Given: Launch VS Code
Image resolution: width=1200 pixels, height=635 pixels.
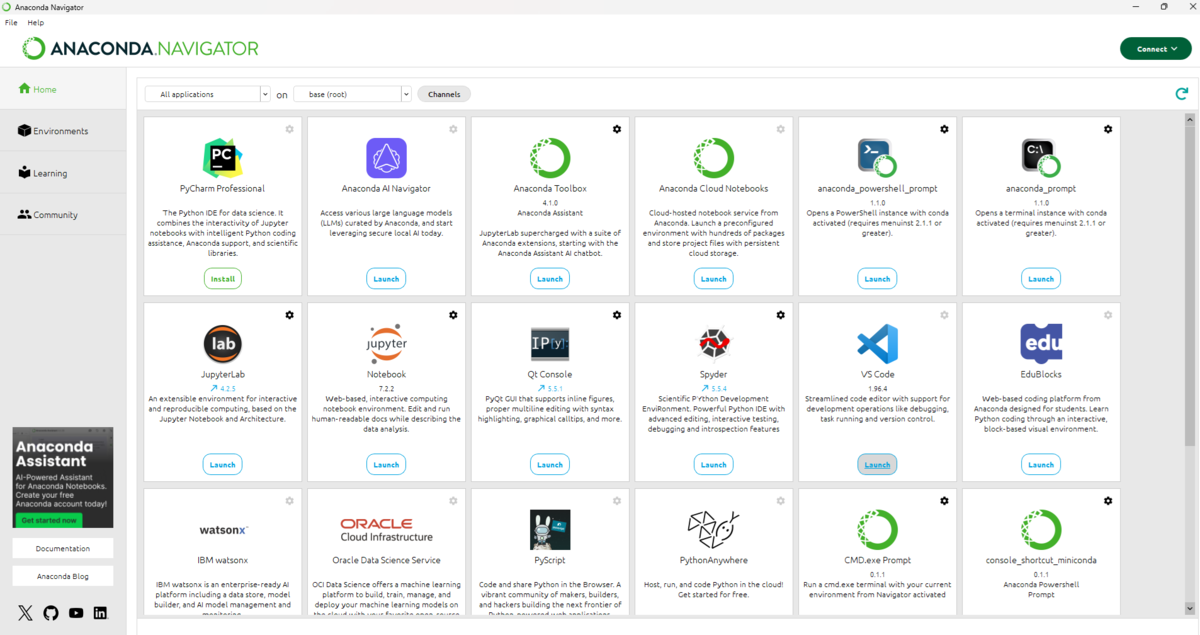Looking at the screenshot, I should point(877,465).
